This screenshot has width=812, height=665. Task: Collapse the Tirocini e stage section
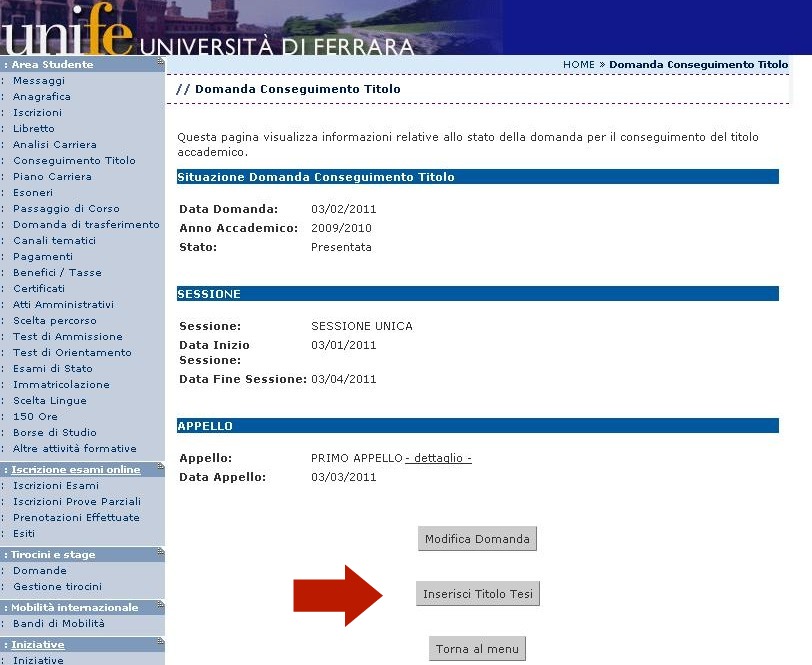[x=160, y=554]
